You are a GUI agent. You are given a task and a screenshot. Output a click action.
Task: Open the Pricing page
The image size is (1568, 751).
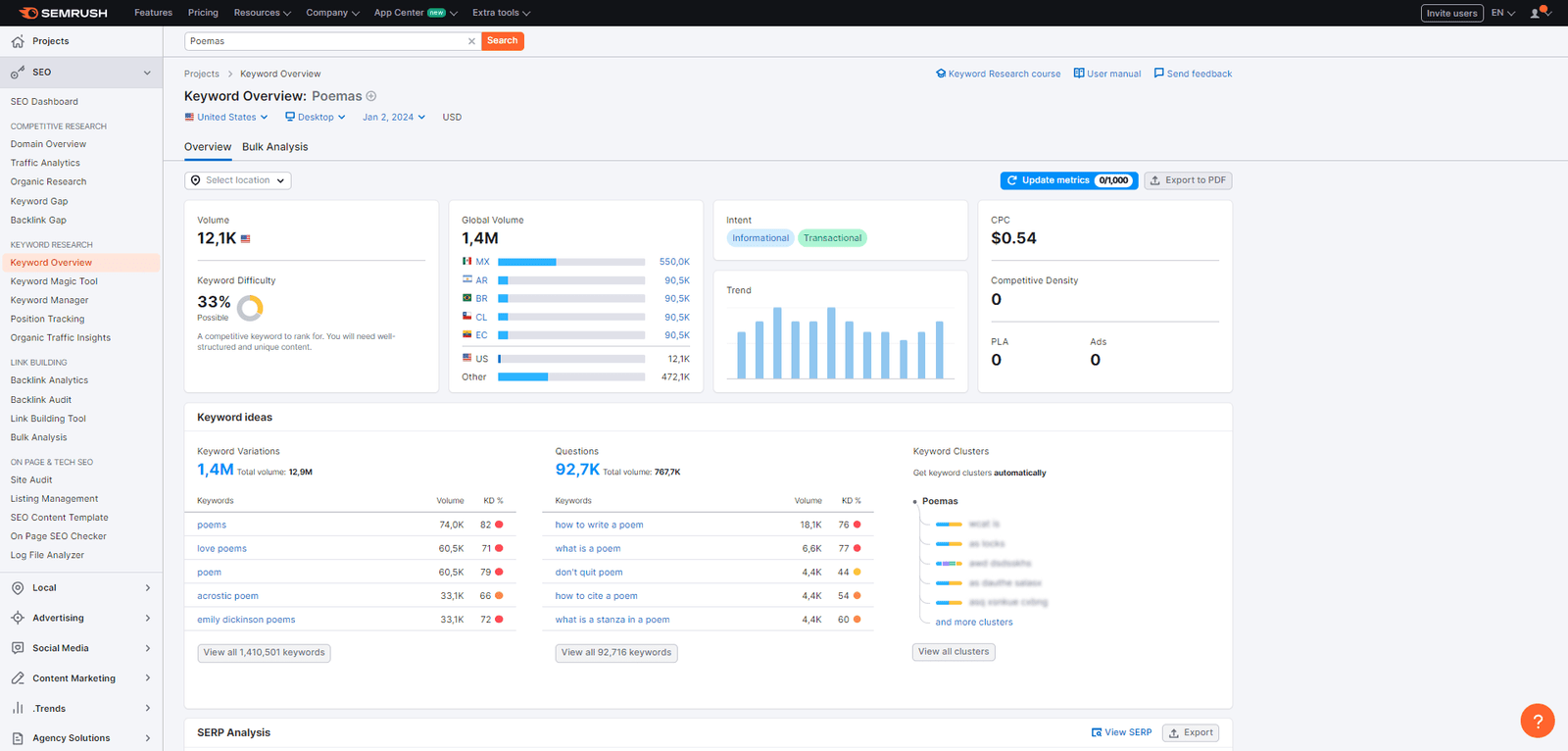click(203, 13)
